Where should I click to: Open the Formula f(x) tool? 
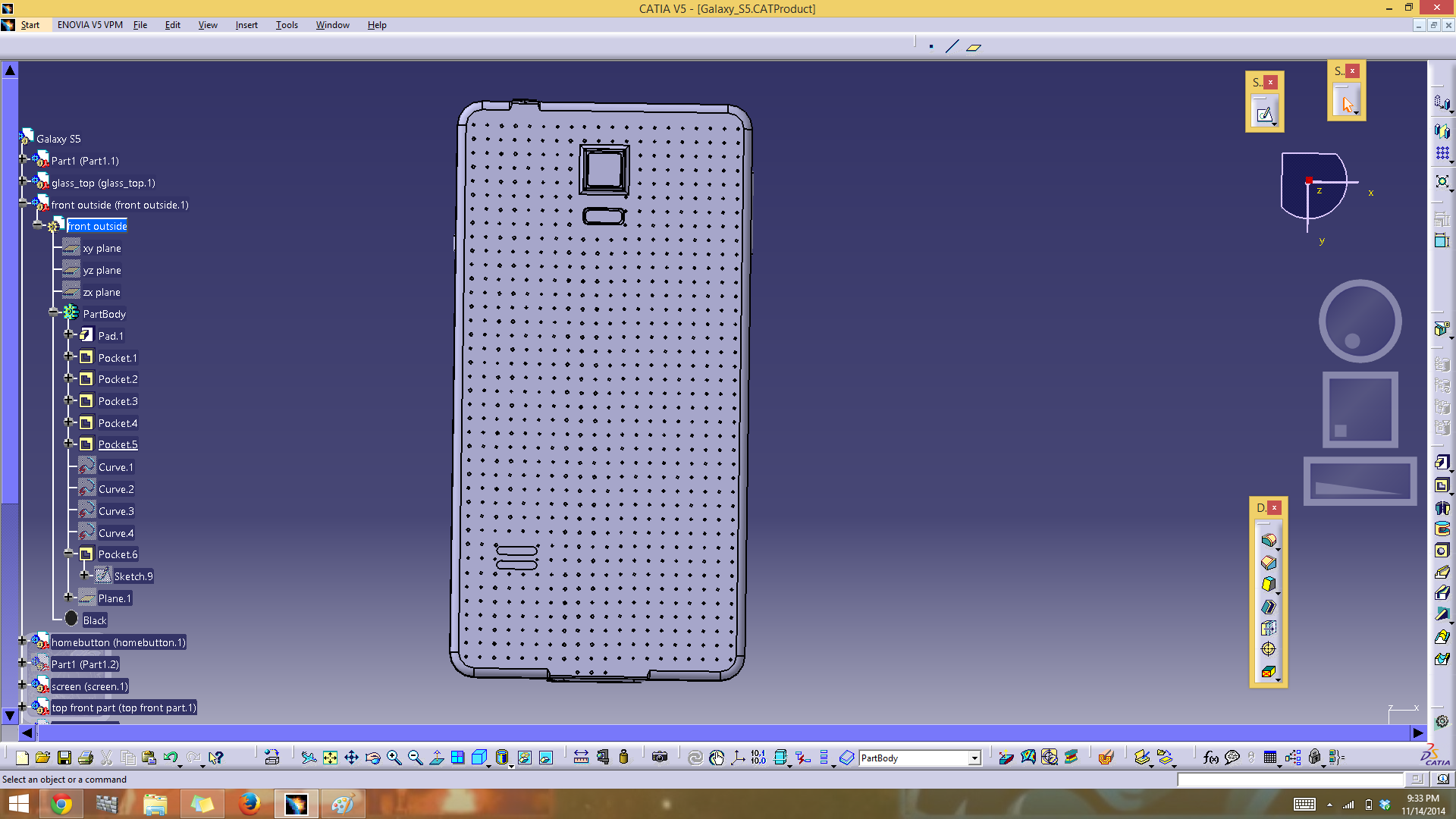(x=1211, y=758)
